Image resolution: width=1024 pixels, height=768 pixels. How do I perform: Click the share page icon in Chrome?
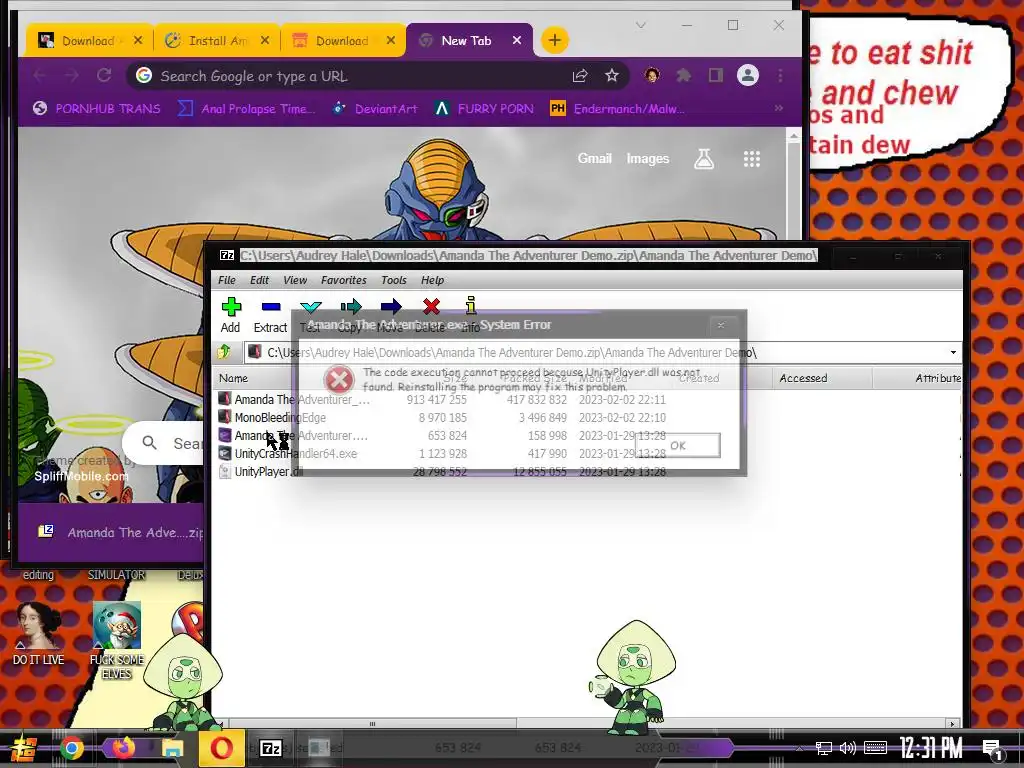580,76
